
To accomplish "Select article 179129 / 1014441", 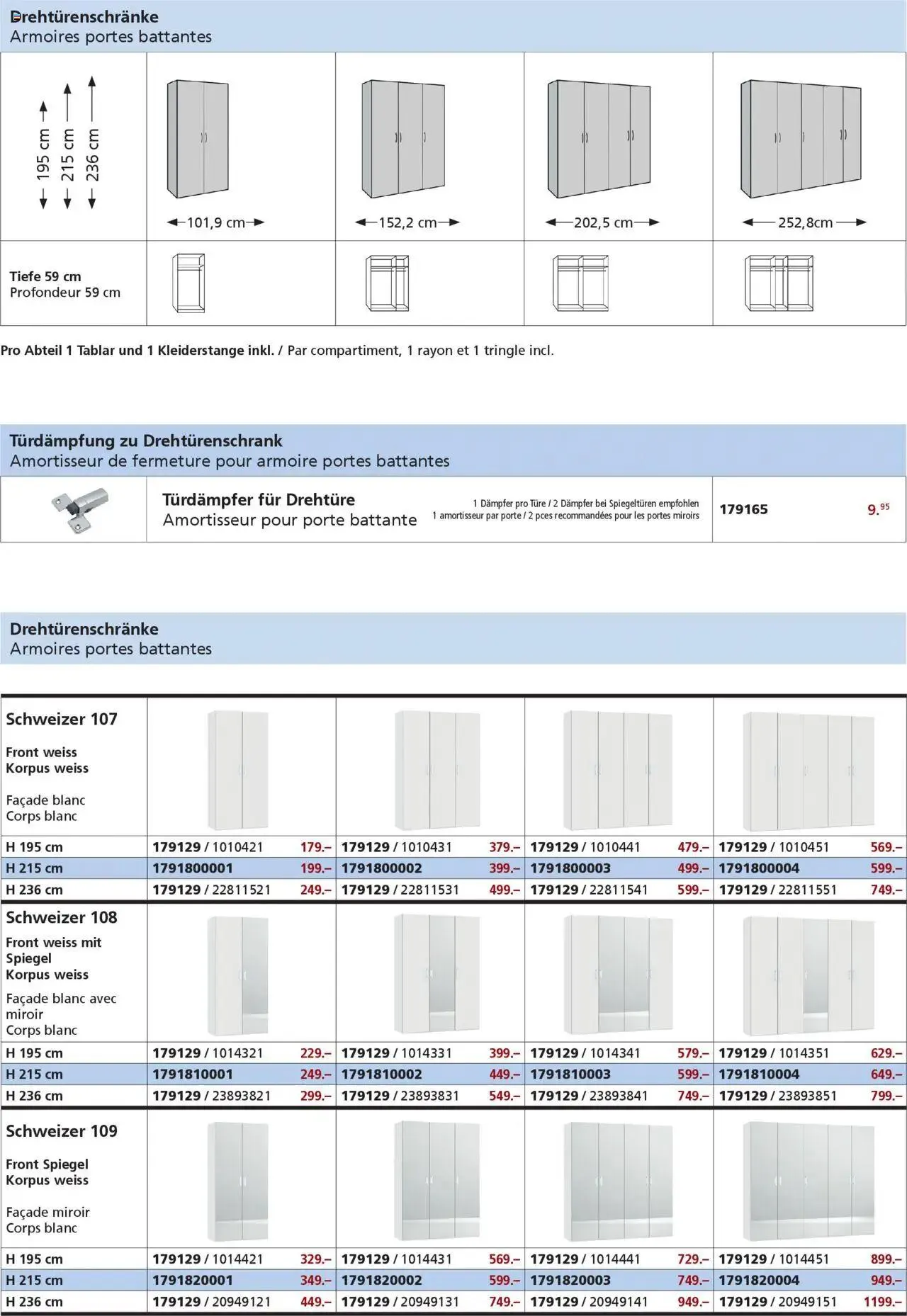I will pos(585,1259).
